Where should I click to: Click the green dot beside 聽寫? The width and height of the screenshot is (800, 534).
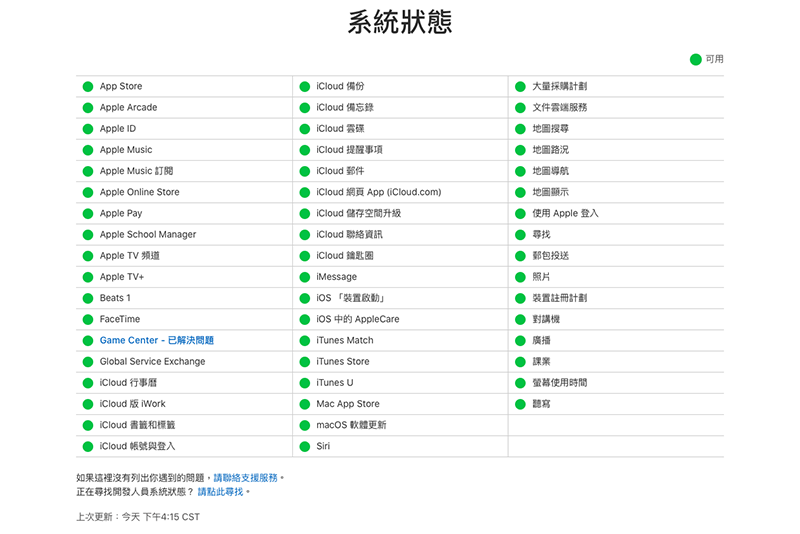(520, 405)
